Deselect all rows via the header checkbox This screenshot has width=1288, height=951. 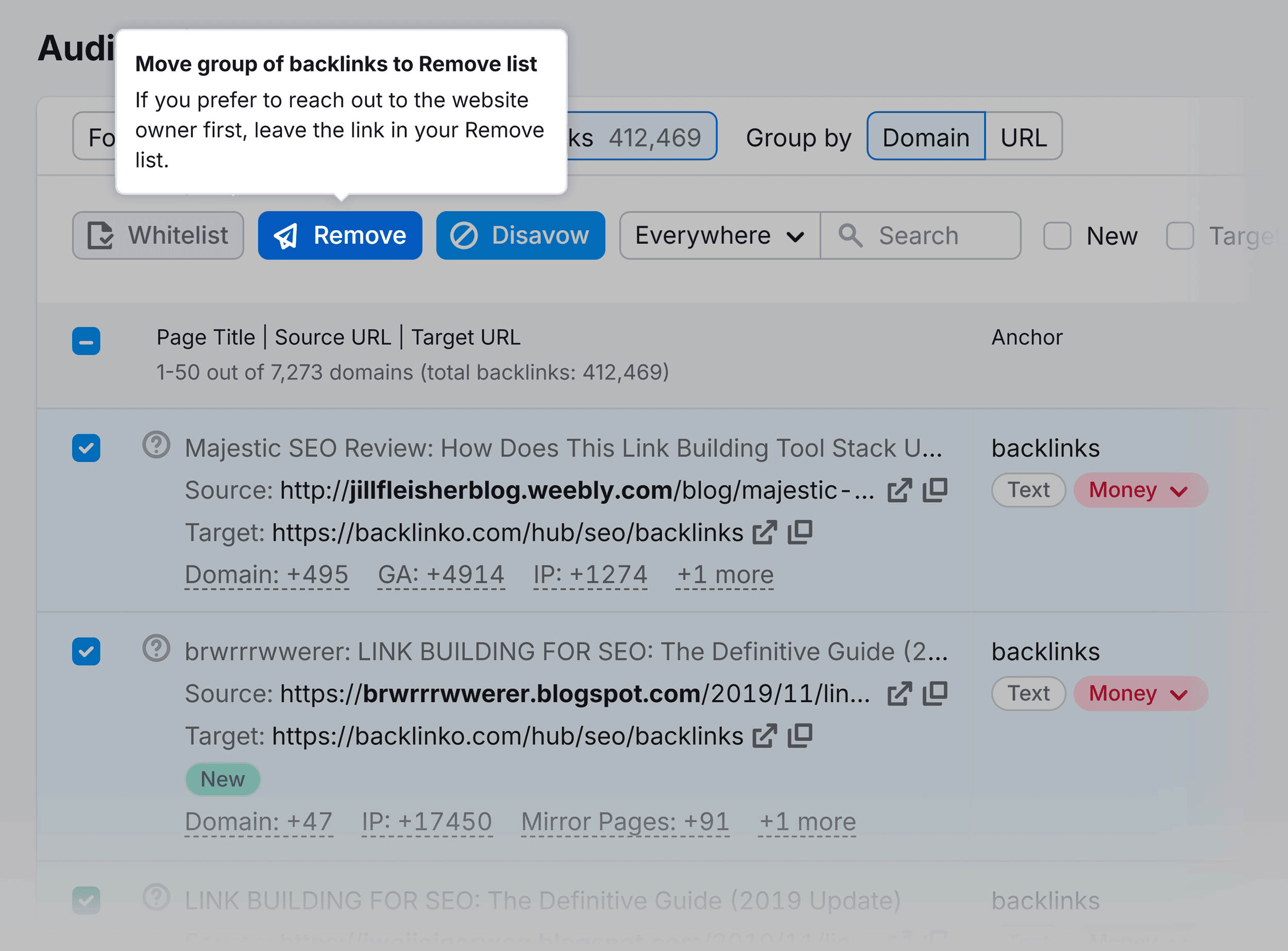click(87, 341)
